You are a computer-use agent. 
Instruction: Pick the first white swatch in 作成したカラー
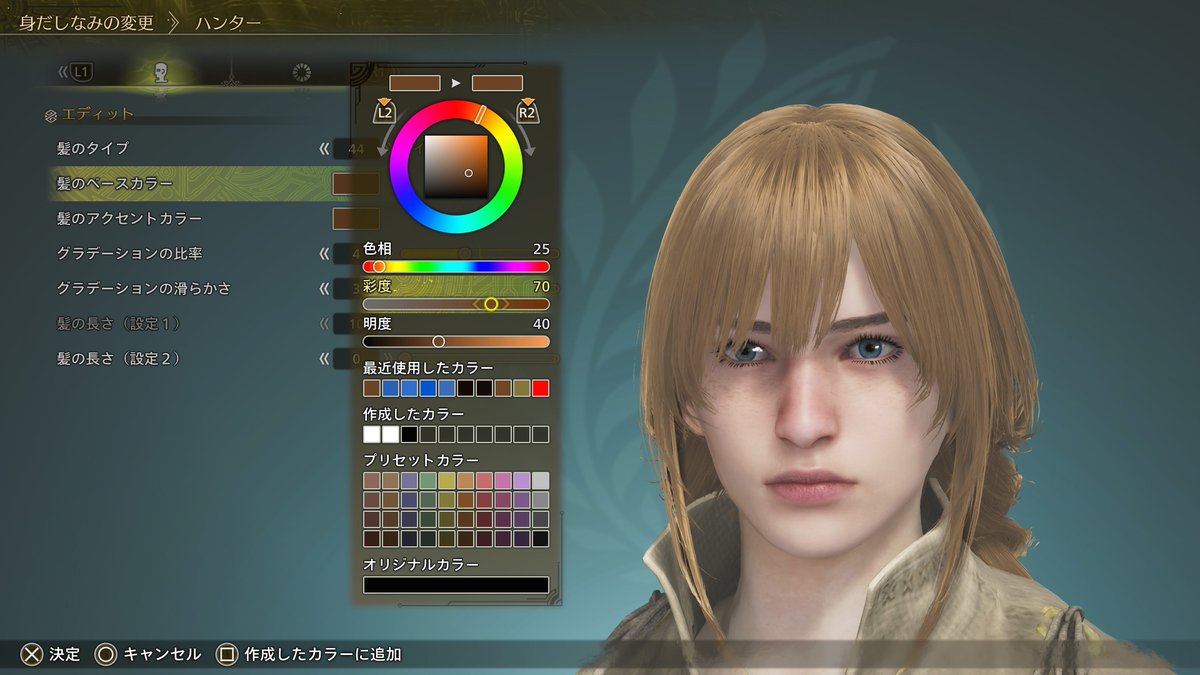tap(372, 434)
